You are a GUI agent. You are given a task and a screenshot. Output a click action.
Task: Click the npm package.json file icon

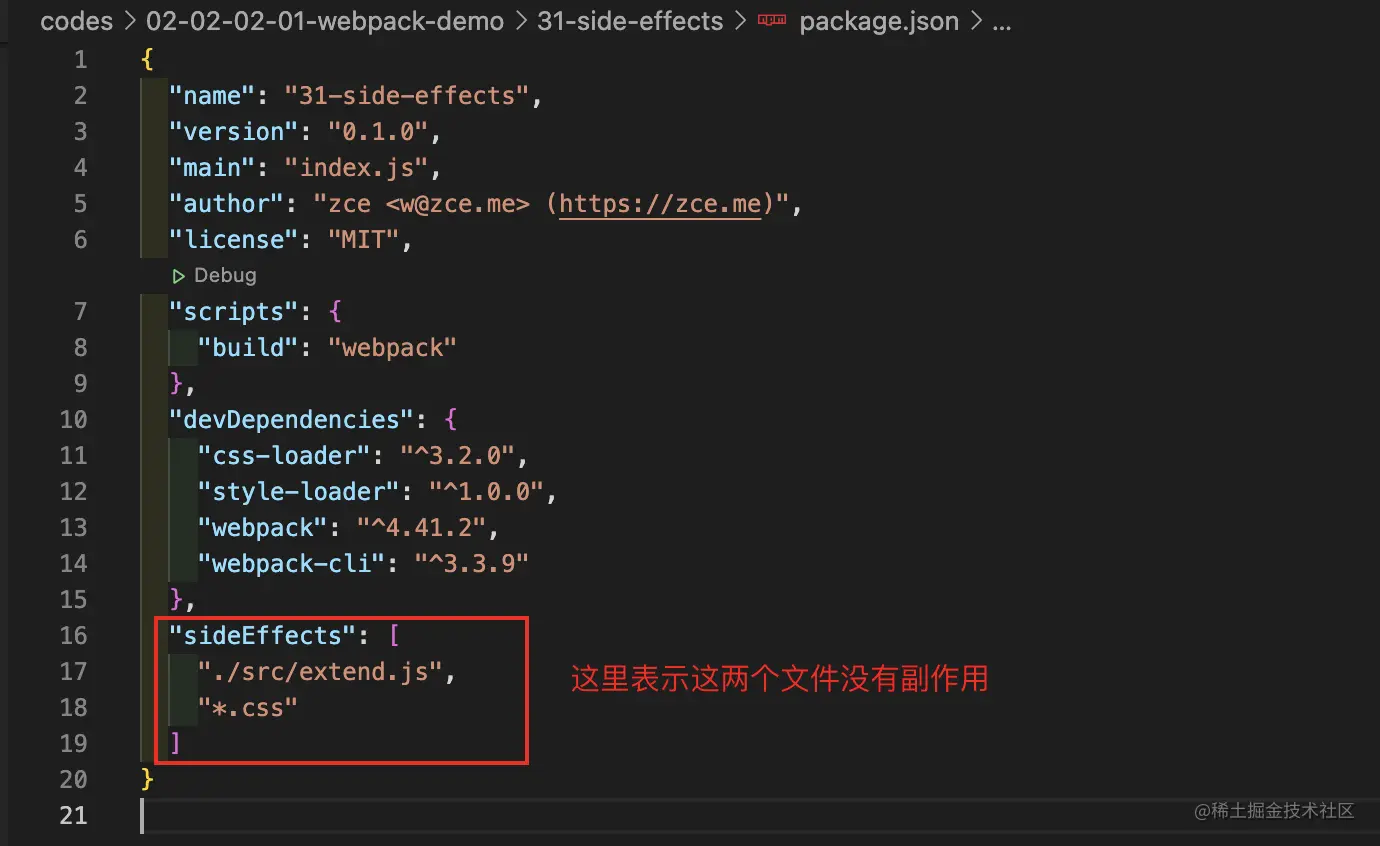(x=771, y=21)
